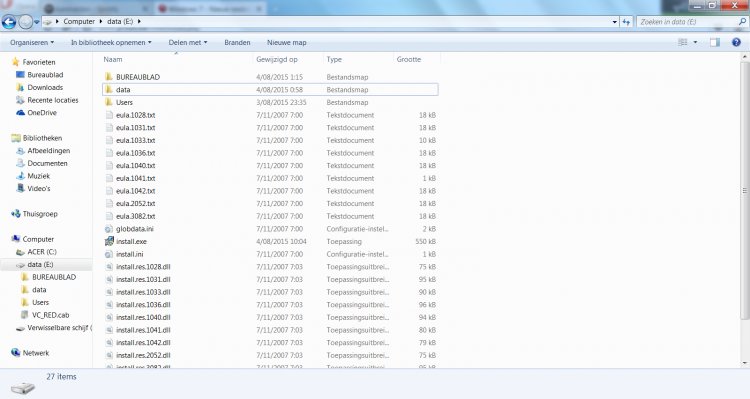This screenshot has width=750, height=399.
Task: Click the search field Zoeken in data
Action: coord(686,22)
